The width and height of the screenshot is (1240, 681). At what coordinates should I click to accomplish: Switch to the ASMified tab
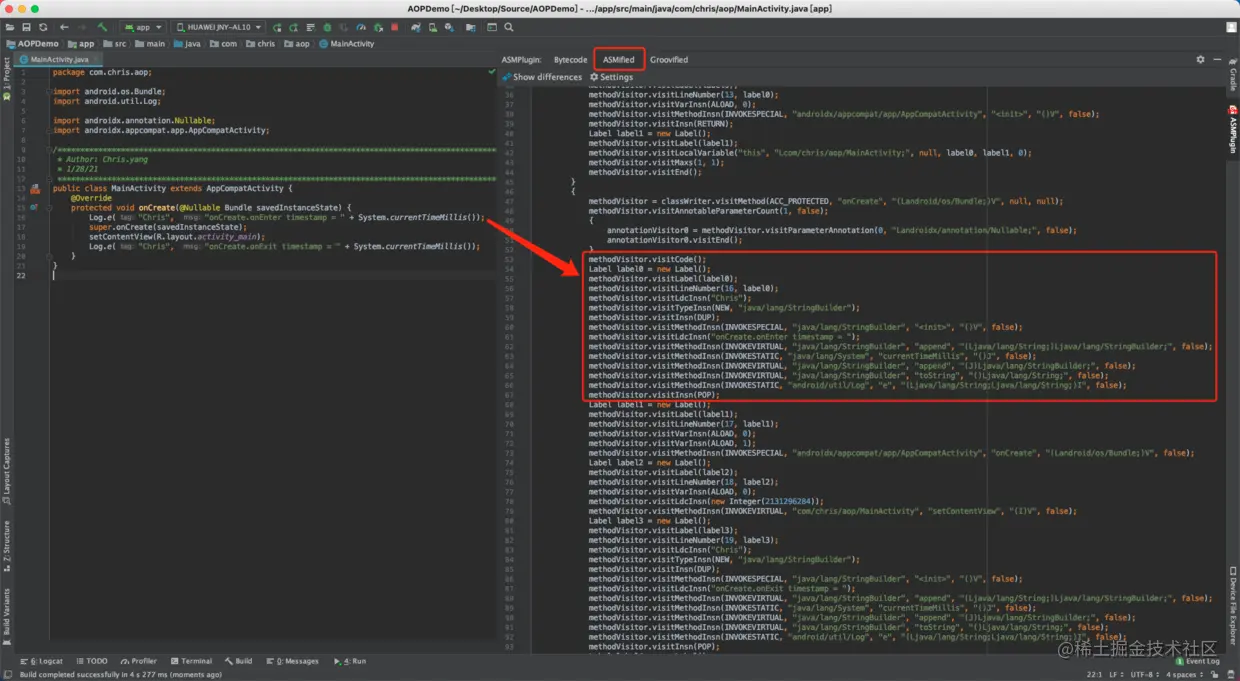click(x=618, y=60)
